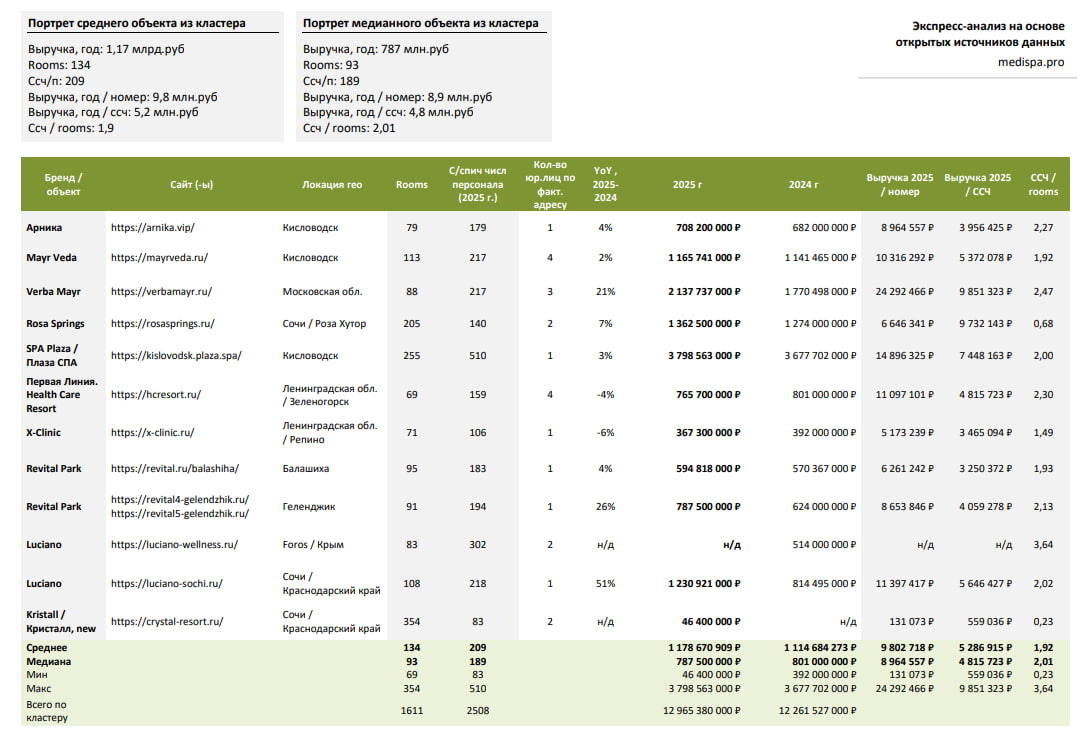The height and width of the screenshot is (749, 1077).
Task: Open the https://hcresort.ru/ link
Action: coord(156,394)
